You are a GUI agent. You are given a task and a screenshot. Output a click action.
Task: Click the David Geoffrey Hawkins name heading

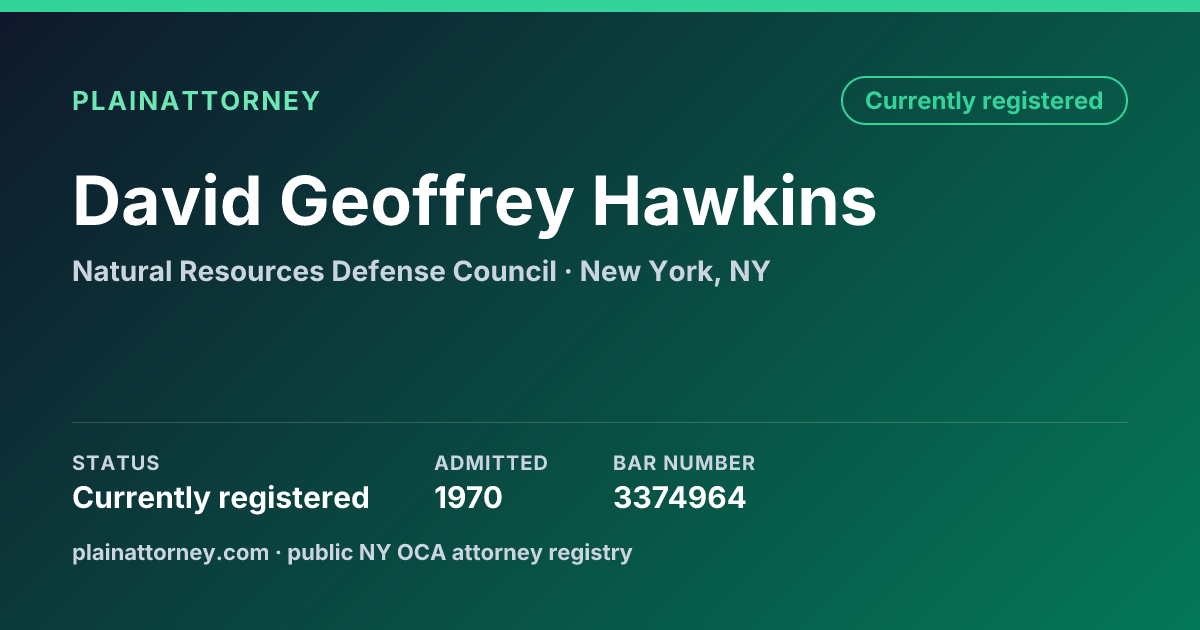[x=474, y=200]
